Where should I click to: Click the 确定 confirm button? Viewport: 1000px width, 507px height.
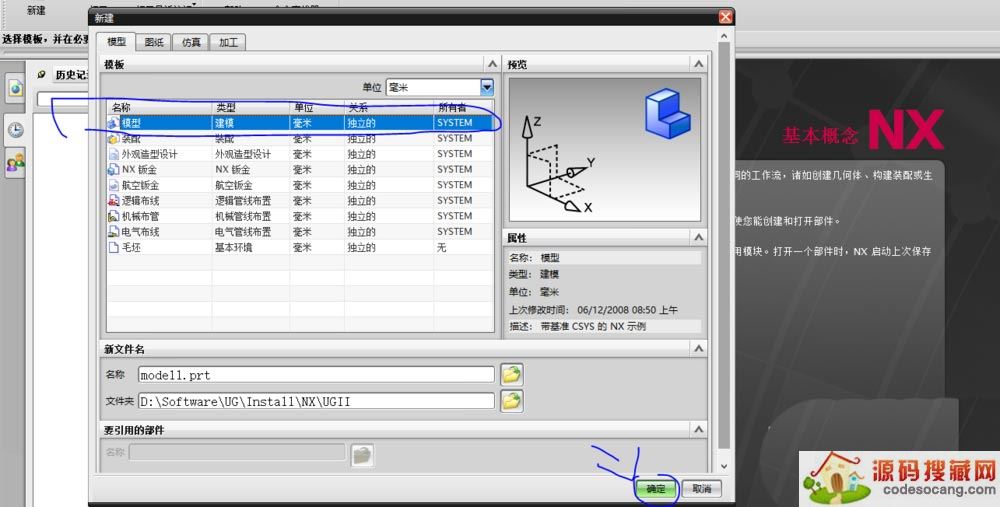(655, 489)
